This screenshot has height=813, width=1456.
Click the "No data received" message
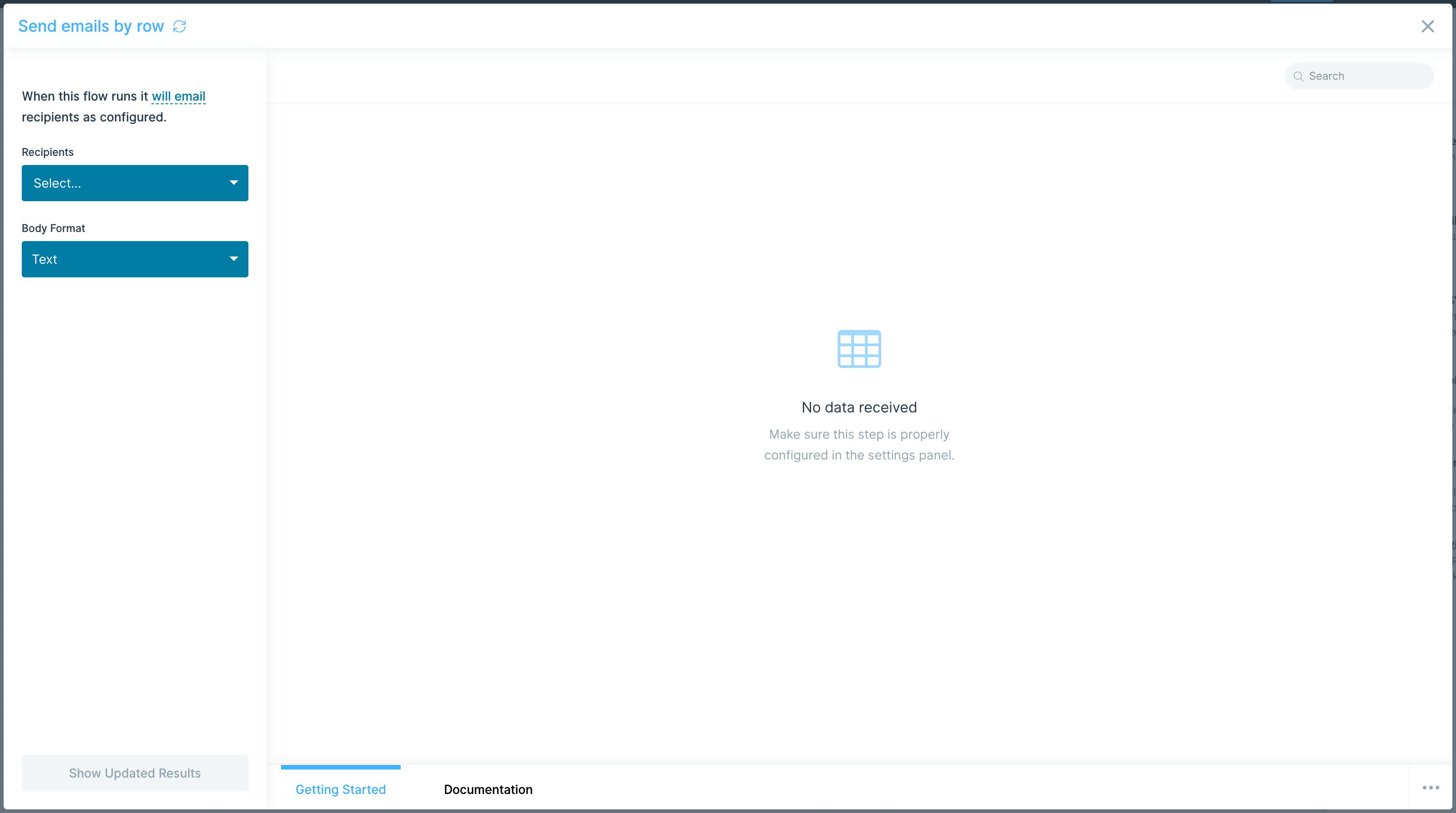(859, 407)
